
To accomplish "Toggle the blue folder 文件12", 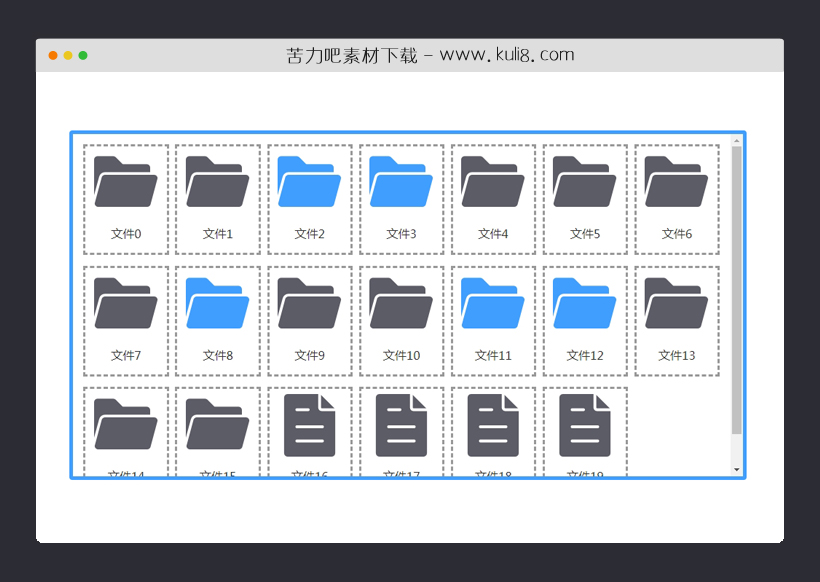I will [584, 307].
